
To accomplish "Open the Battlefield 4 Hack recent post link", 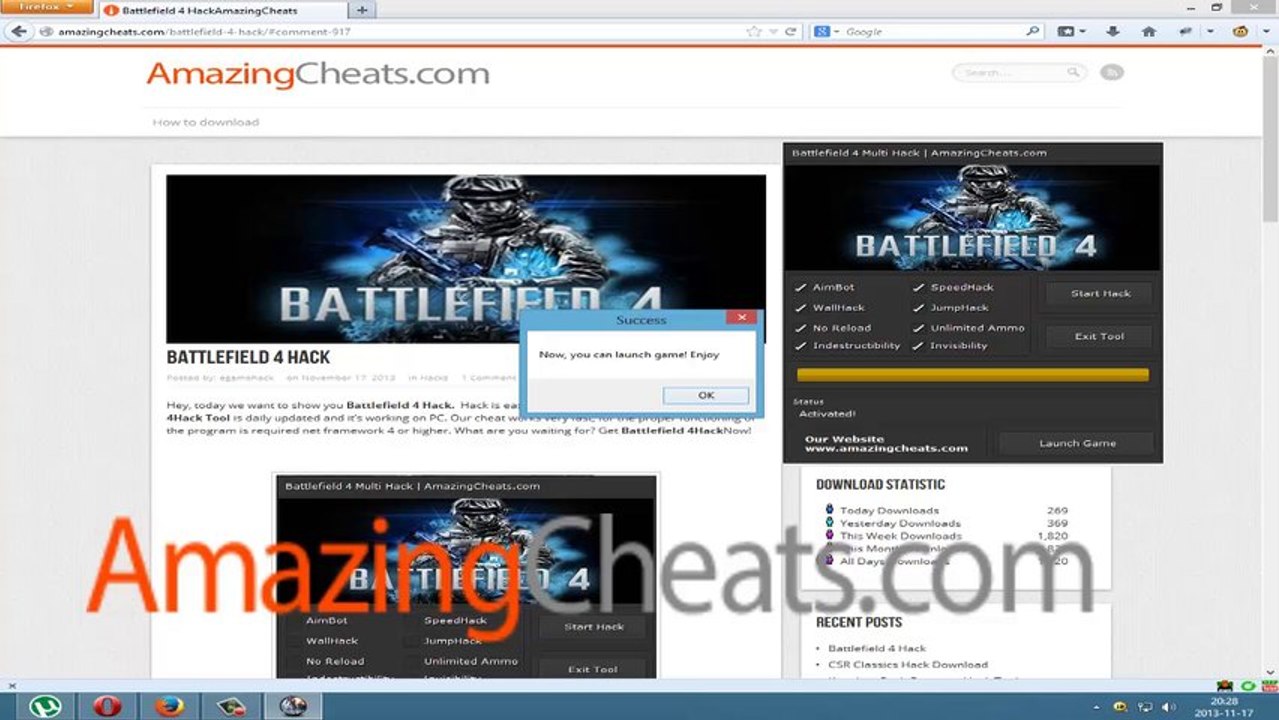I will click(877, 648).
